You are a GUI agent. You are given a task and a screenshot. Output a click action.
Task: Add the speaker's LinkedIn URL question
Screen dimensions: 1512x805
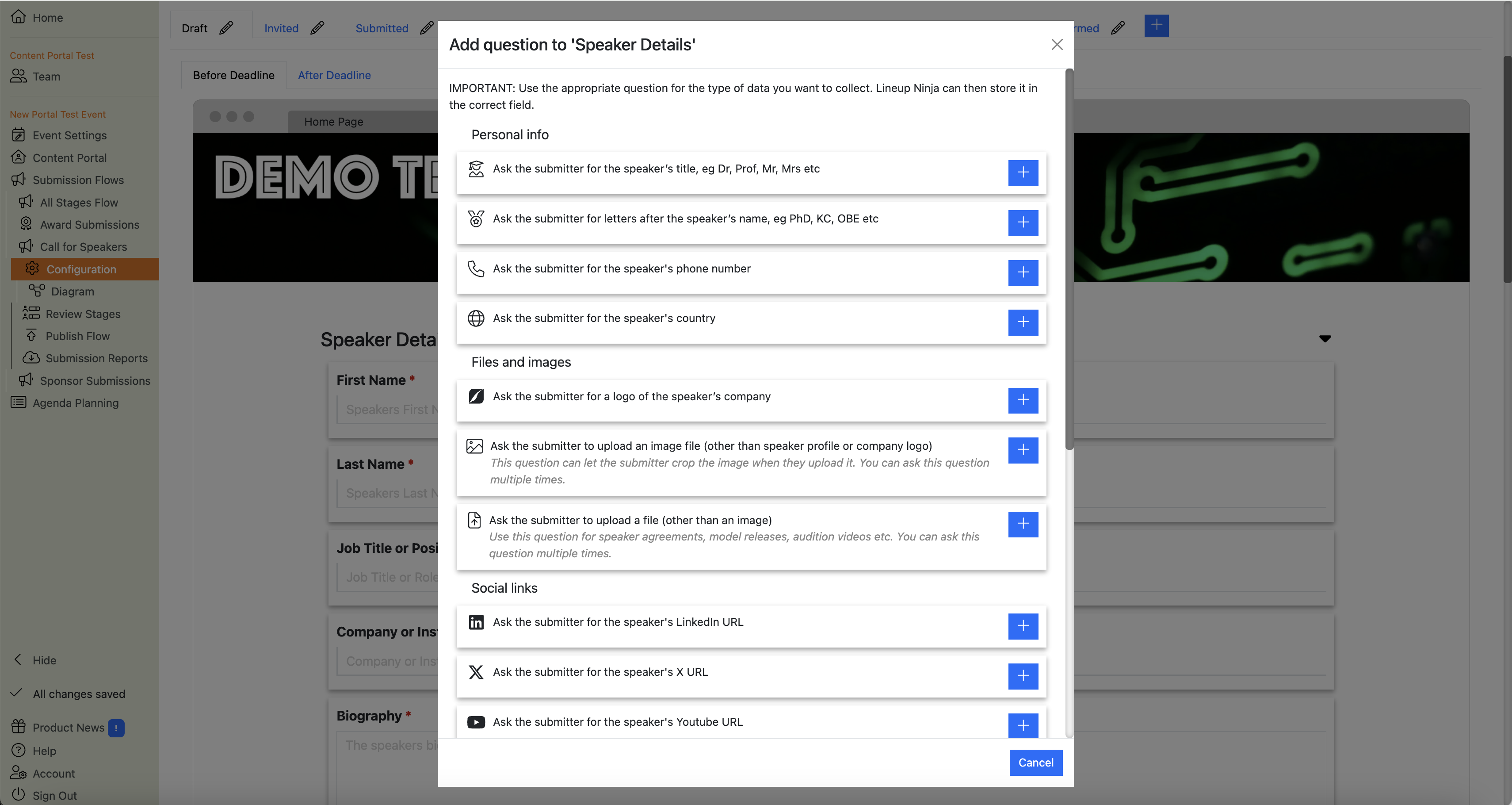[1023, 626]
